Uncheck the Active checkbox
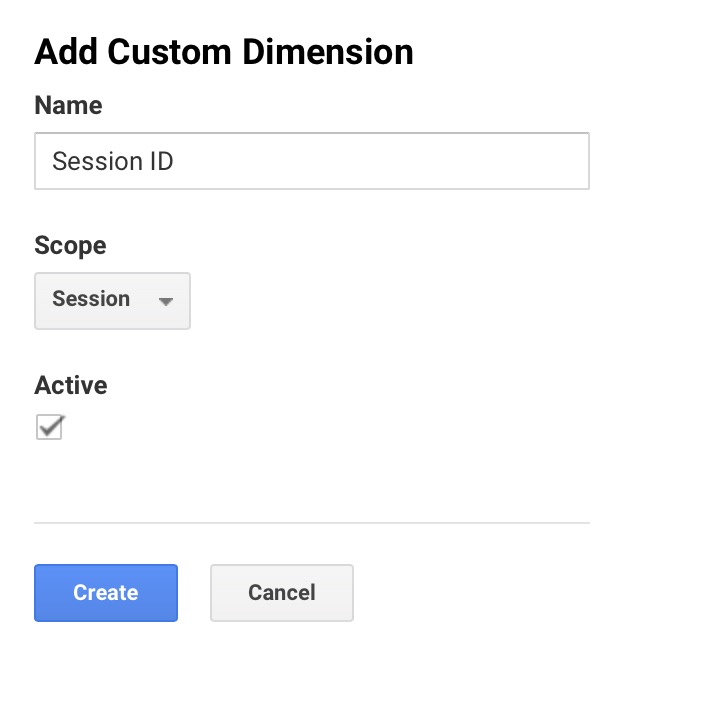 (49, 427)
